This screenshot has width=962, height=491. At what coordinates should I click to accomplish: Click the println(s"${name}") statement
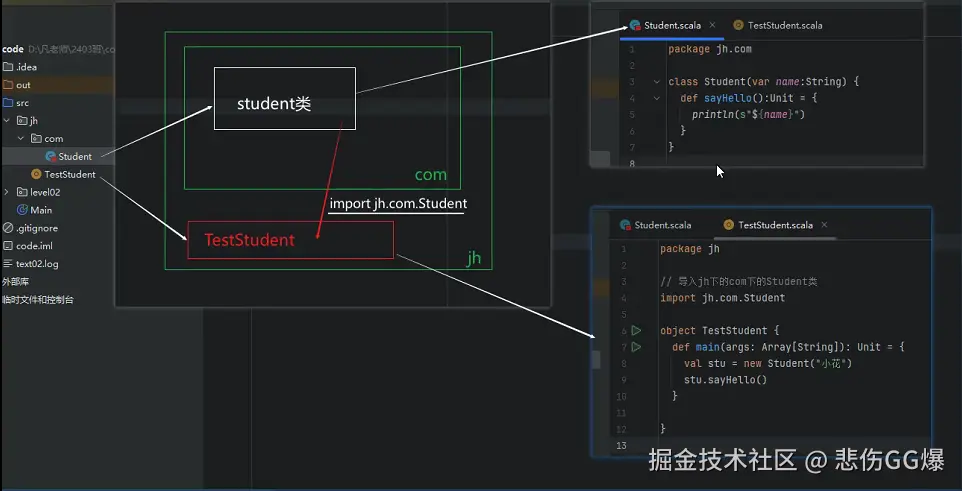[x=748, y=114]
